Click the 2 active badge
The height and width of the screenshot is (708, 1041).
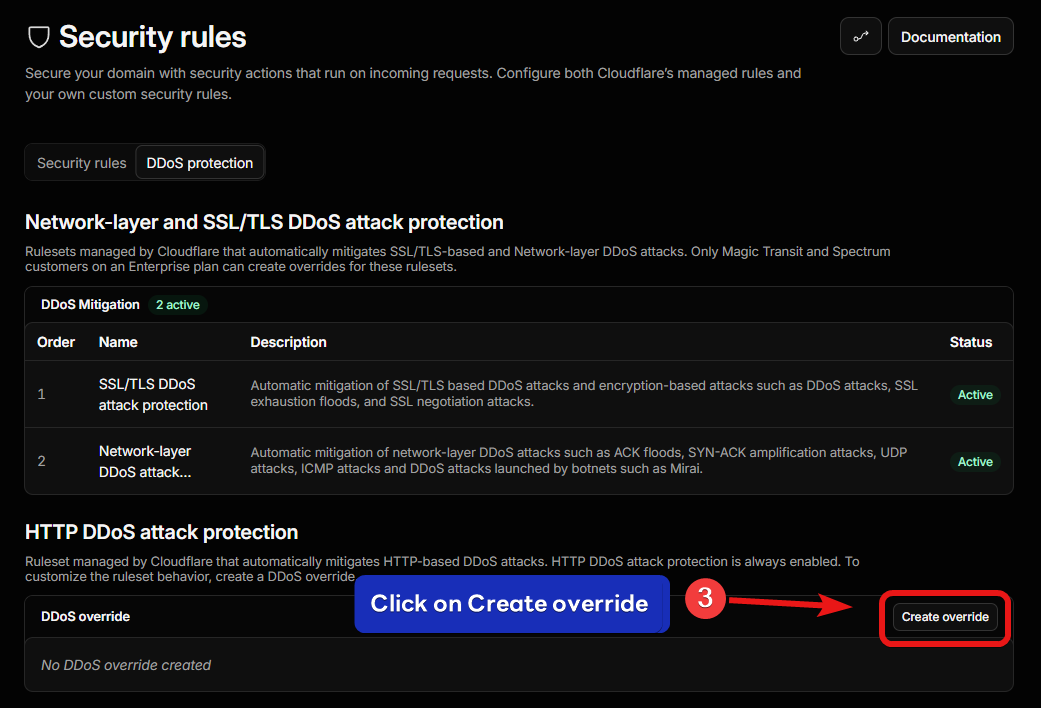pyautogui.click(x=177, y=305)
